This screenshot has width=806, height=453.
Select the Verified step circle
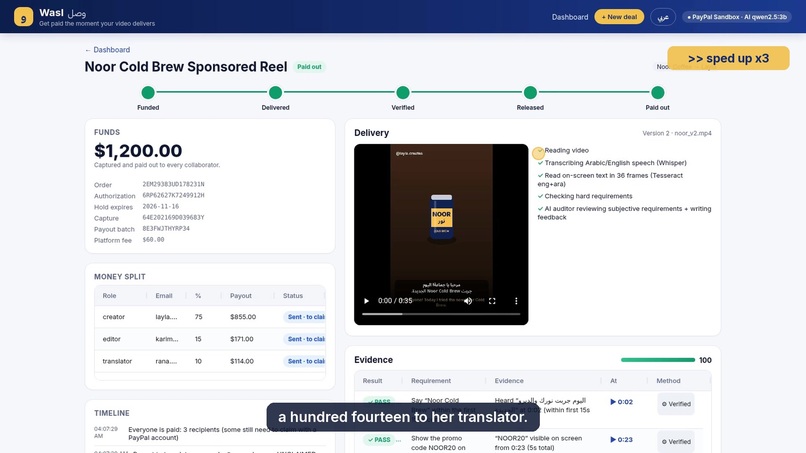pos(403,93)
